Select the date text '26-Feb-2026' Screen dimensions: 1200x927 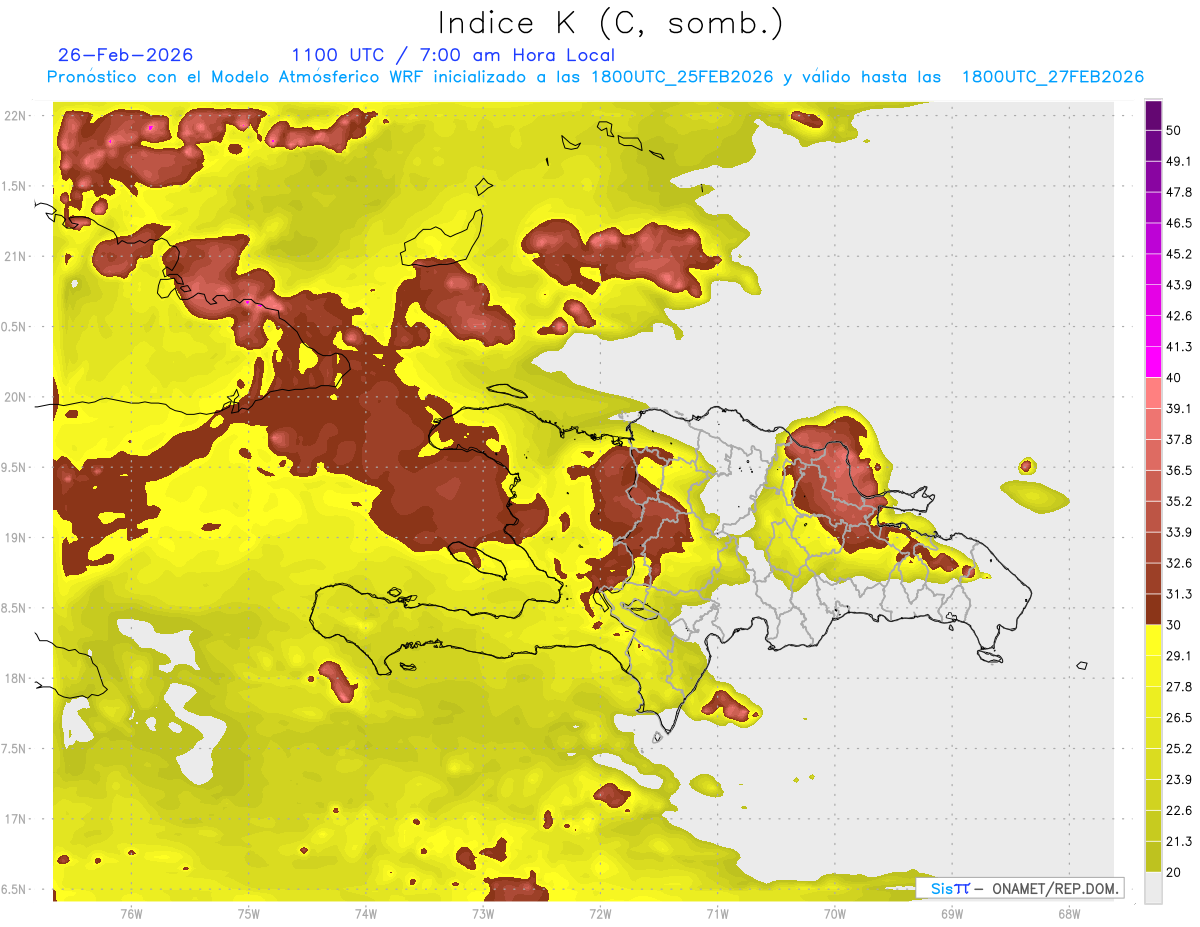[x=125, y=55]
